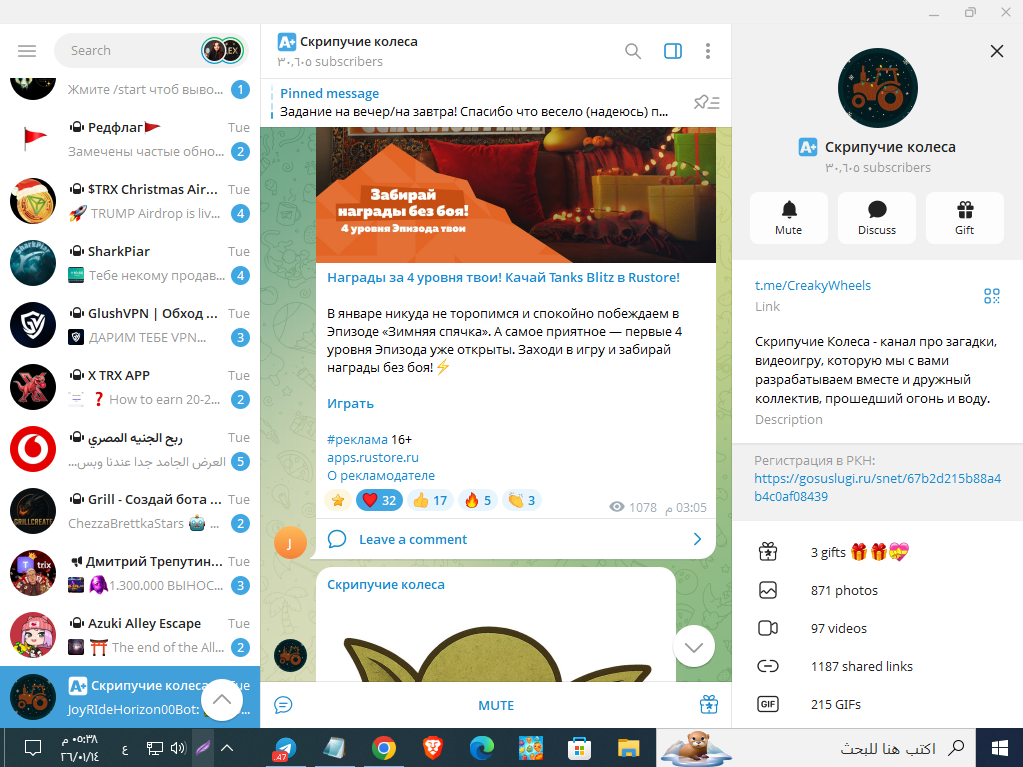Open the Редфлаг chat
The image size is (1023, 767).
[130, 139]
